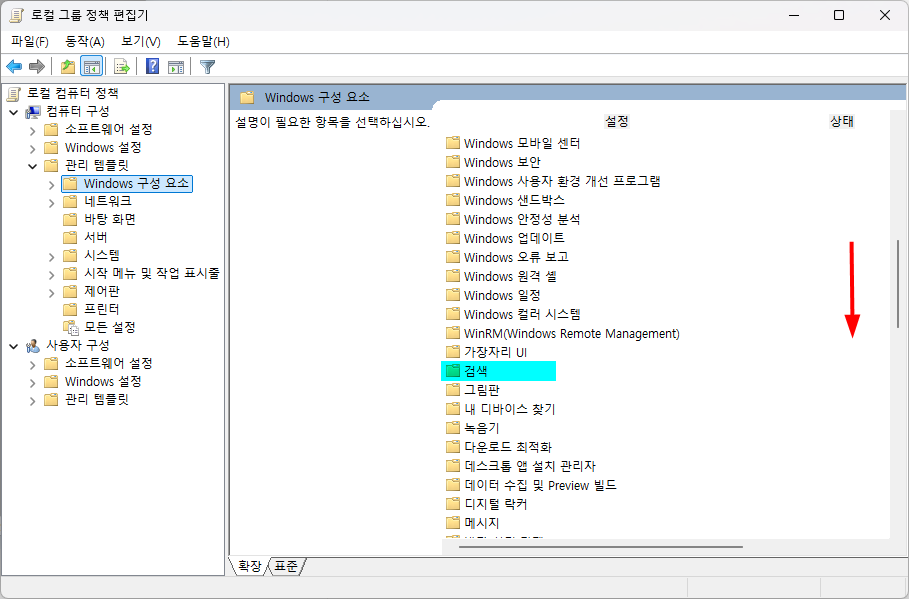Collapse 관리 템플릿 under 컴퓨터 구성
This screenshot has height=599, width=909.
32,166
